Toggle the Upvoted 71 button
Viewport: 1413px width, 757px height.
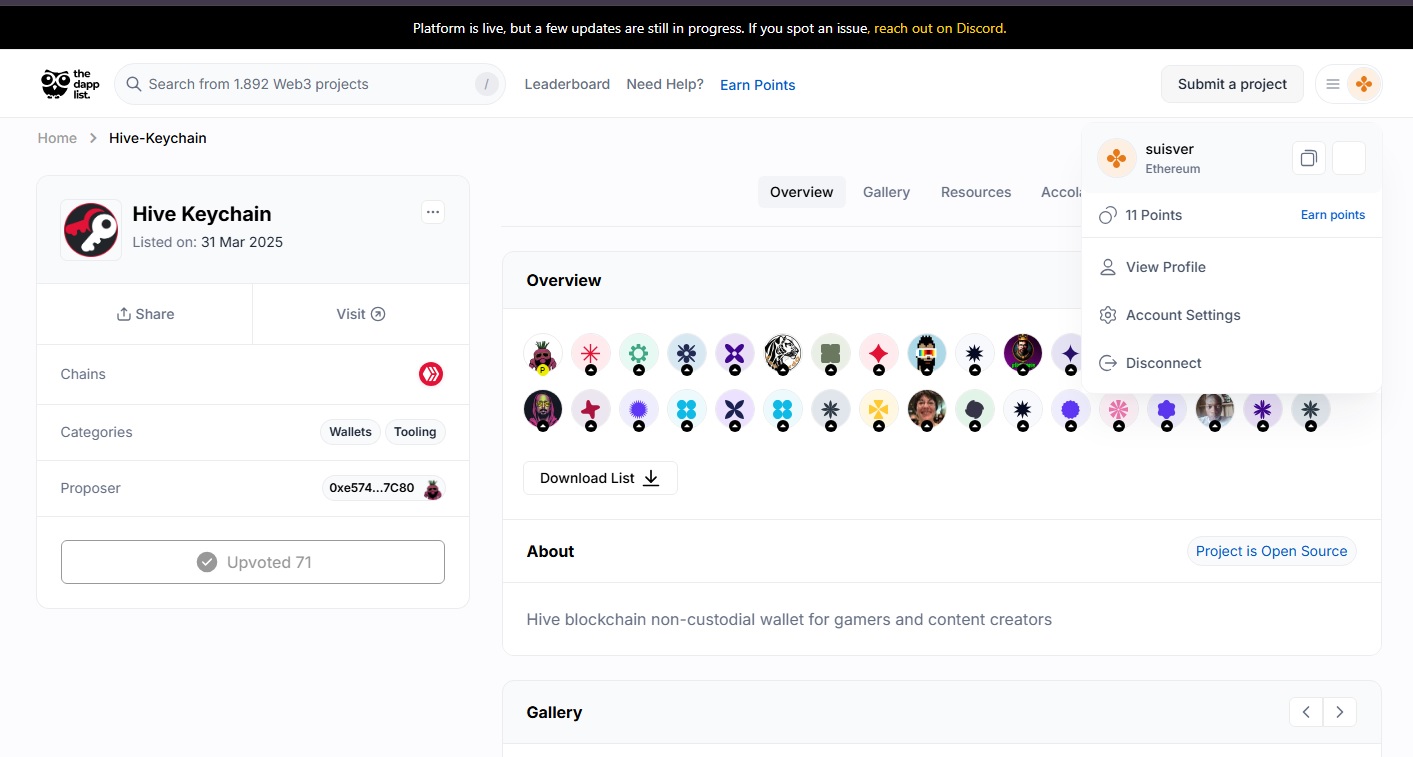(x=253, y=562)
